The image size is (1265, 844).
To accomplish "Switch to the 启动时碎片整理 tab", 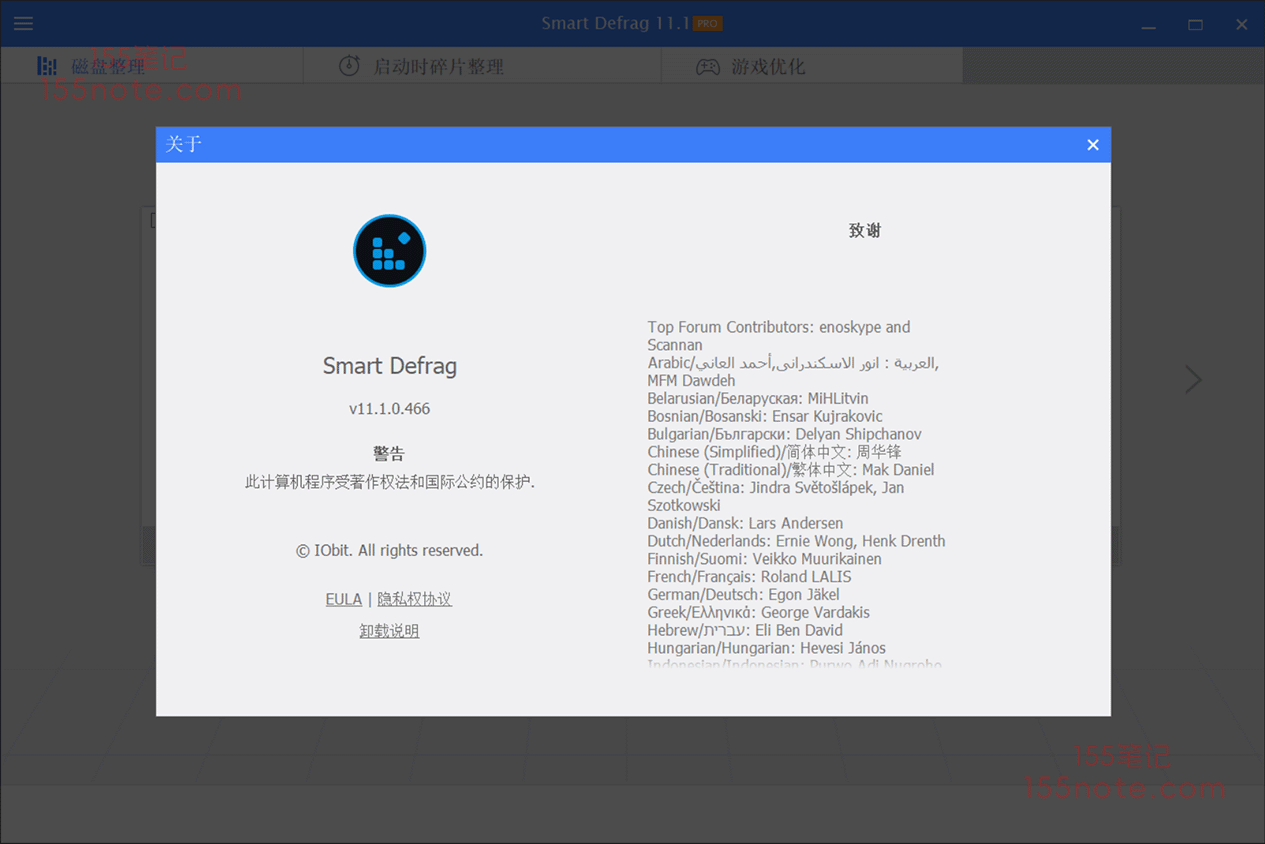I will pyautogui.click(x=438, y=67).
